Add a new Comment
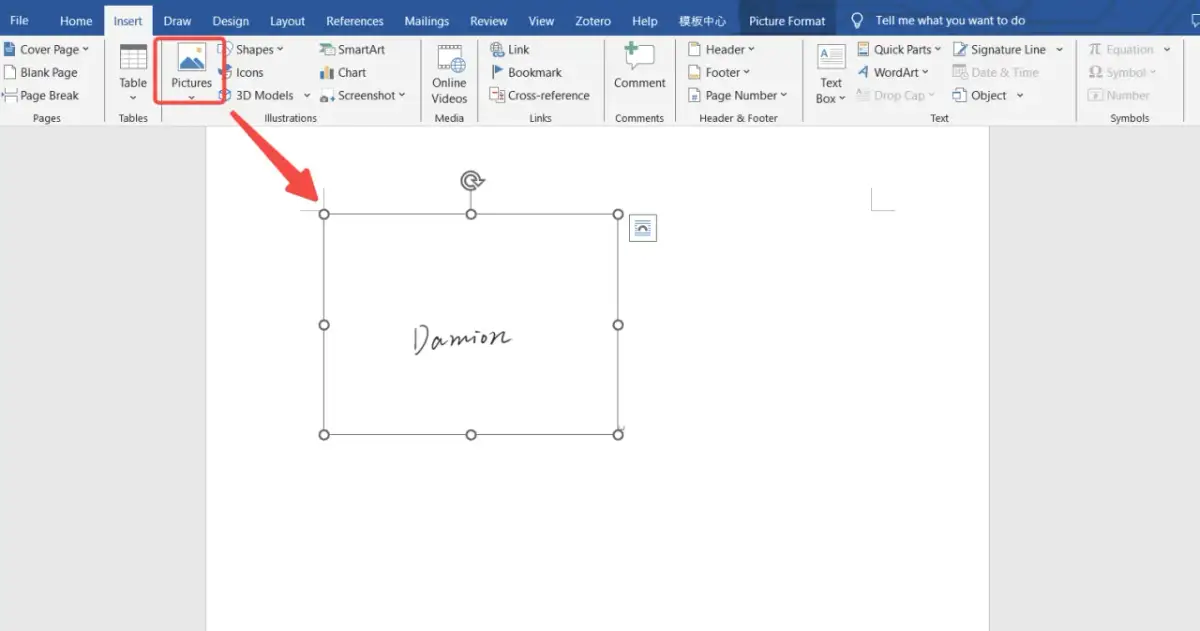The image size is (1200, 631). click(639, 65)
